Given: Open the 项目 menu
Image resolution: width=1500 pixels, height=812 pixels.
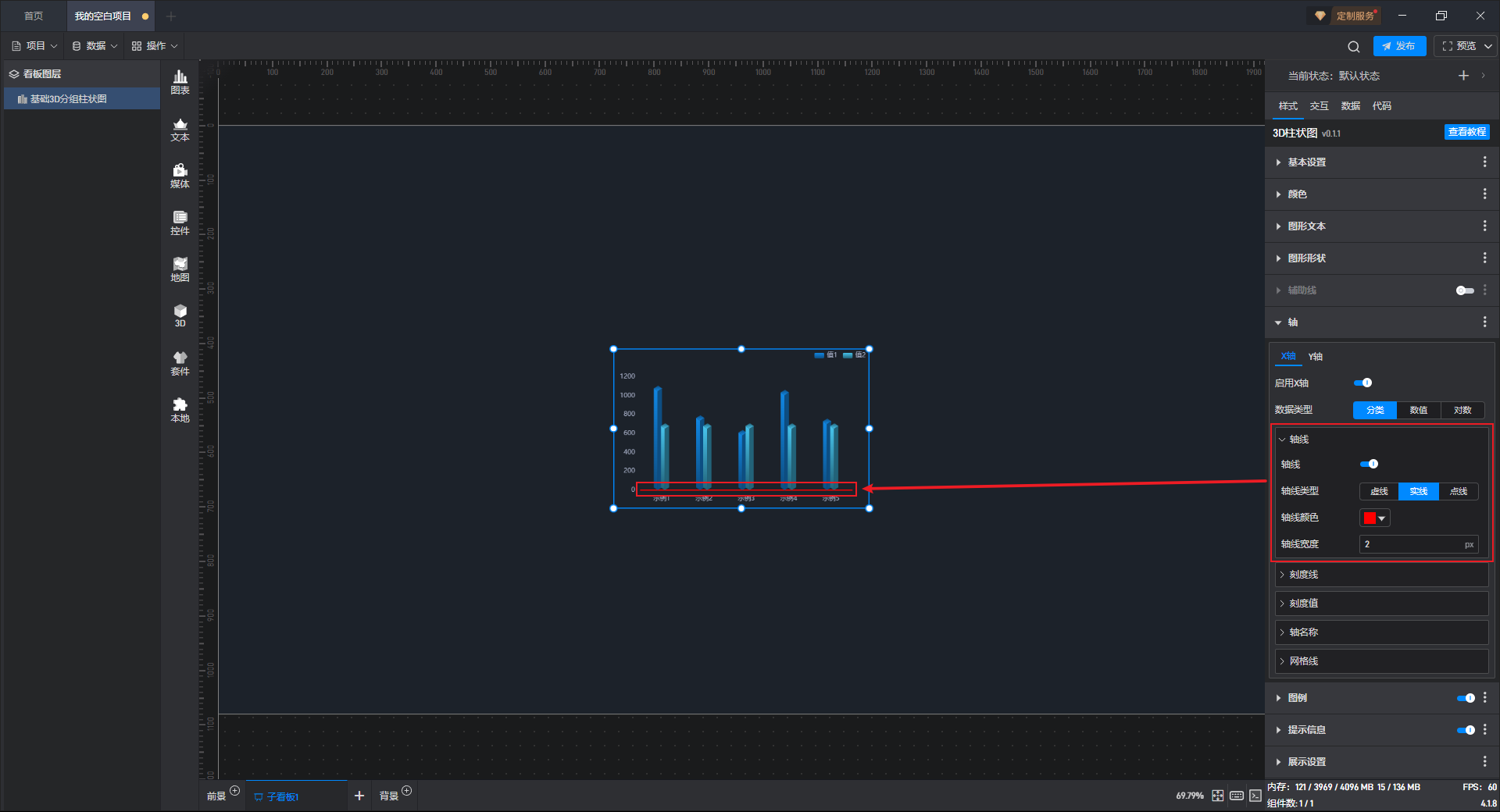Looking at the screenshot, I should (34, 46).
